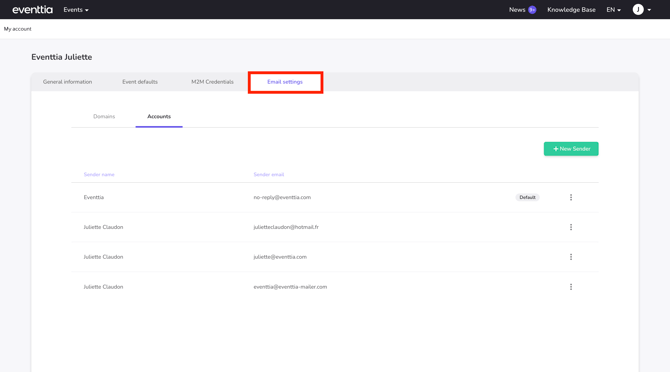
Task: Select the Accounts sub-tab
Action: [159, 116]
